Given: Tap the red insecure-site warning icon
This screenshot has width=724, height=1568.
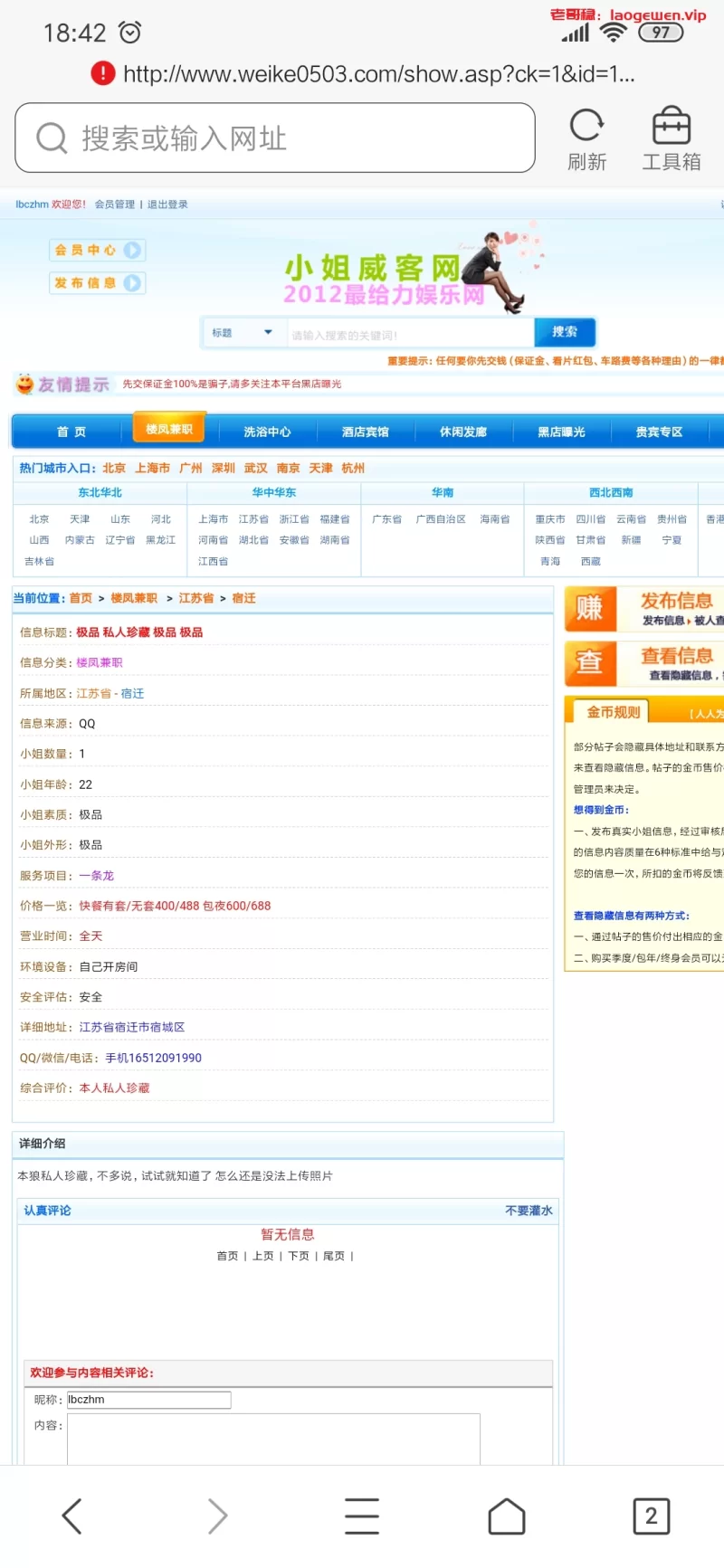Looking at the screenshot, I should coord(103,73).
